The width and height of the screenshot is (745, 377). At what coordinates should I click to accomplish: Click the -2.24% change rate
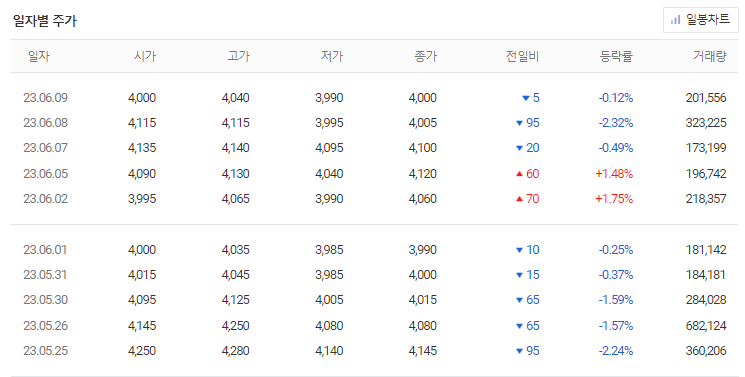pos(616,351)
